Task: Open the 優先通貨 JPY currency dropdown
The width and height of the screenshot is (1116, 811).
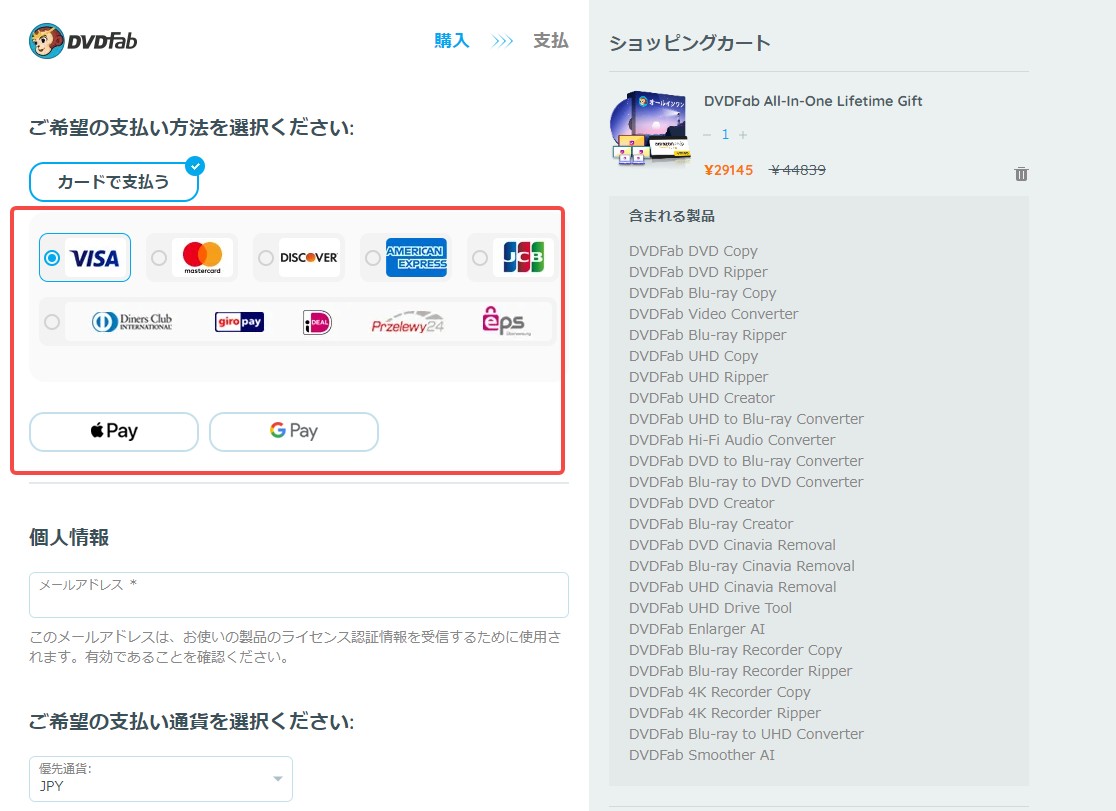Action: pyautogui.click(x=161, y=779)
